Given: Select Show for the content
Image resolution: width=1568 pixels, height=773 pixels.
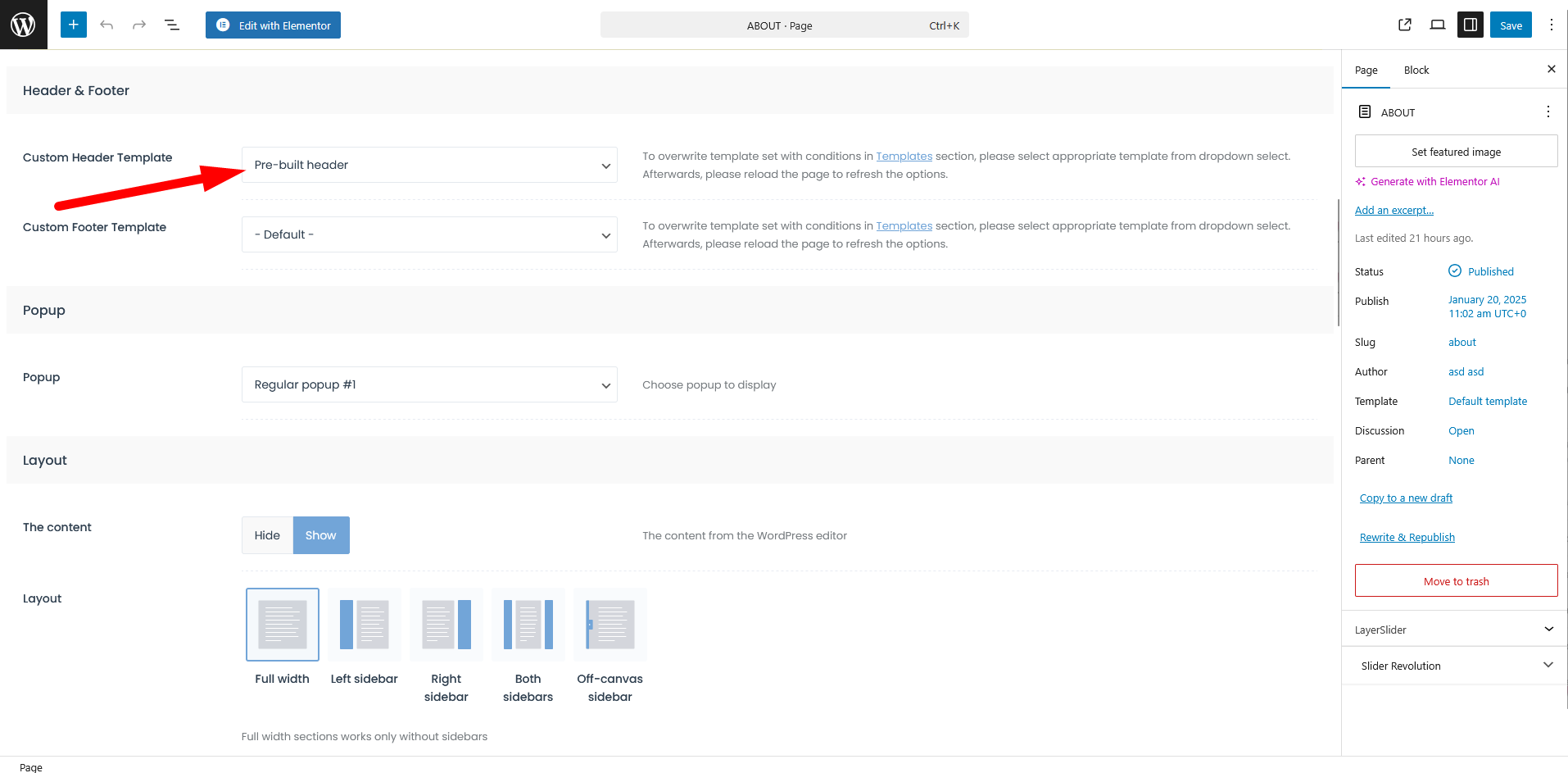Looking at the screenshot, I should (321, 535).
